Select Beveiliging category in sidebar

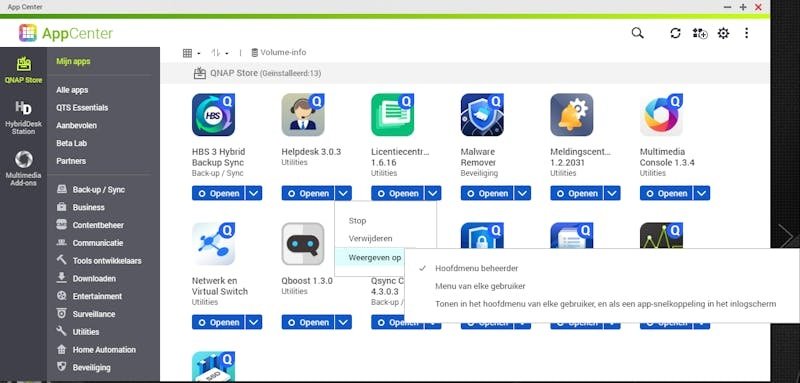point(83,368)
